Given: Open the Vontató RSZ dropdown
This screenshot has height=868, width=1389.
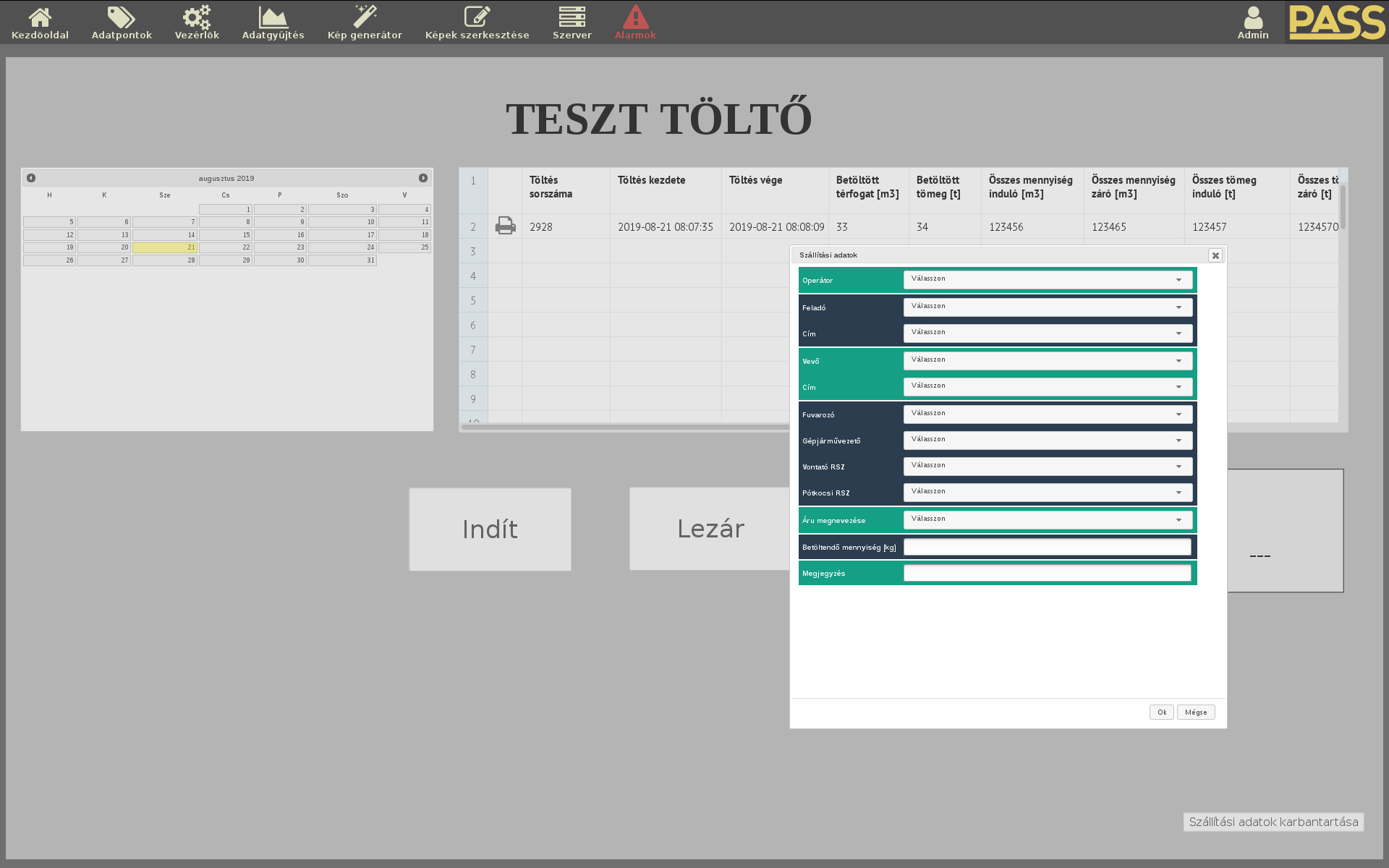Looking at the screenshot, I should pos(1048,467).
